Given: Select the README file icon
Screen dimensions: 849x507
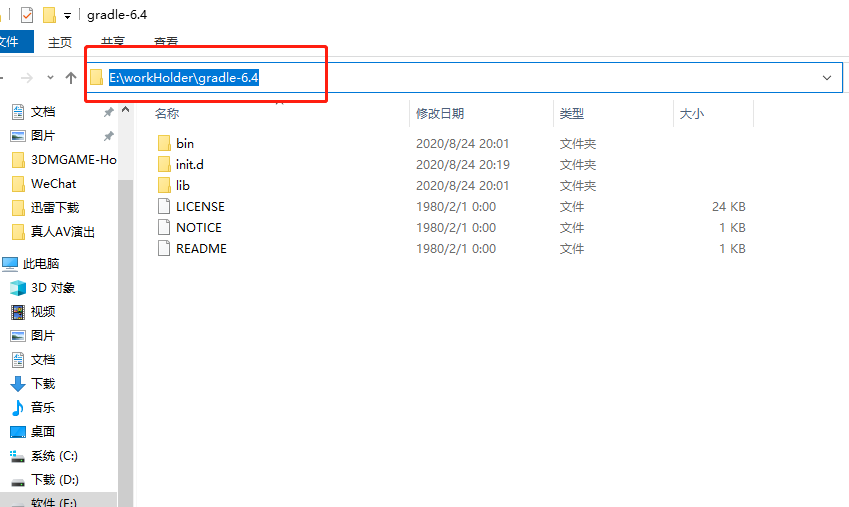Looking at the screenshot, I should tap(164, 249).
